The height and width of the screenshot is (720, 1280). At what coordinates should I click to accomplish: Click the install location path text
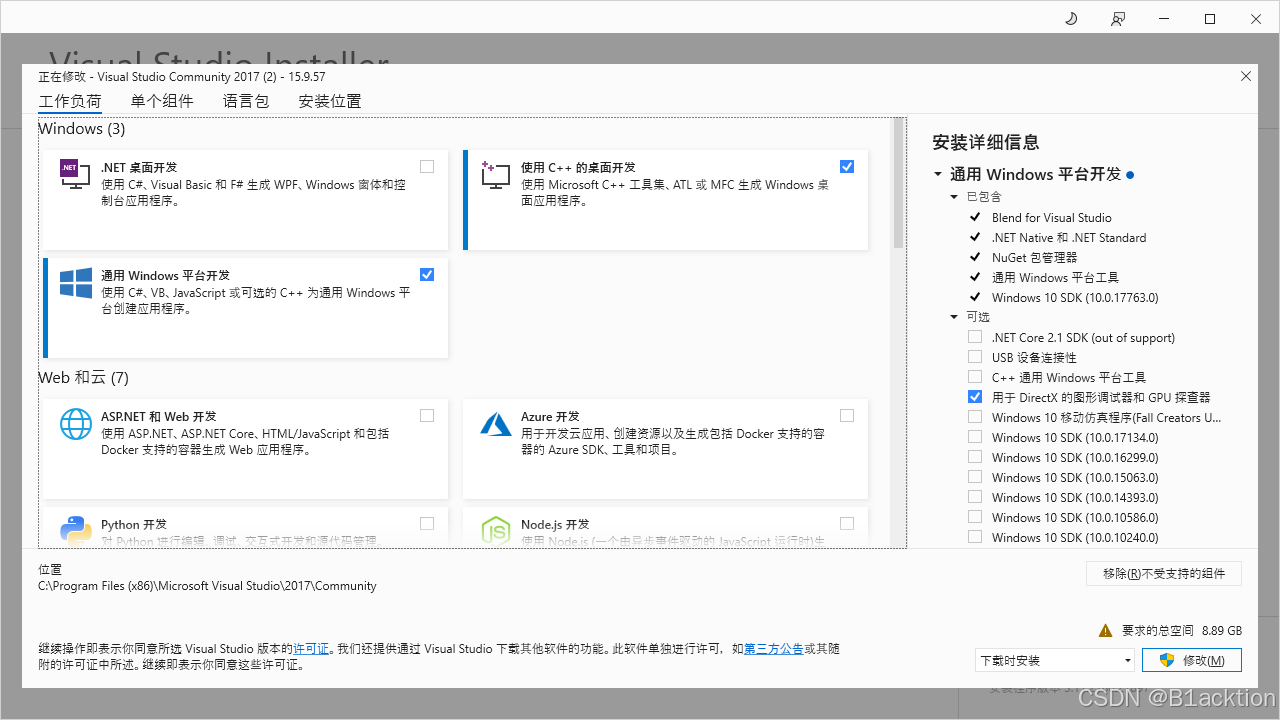[208, 586]
